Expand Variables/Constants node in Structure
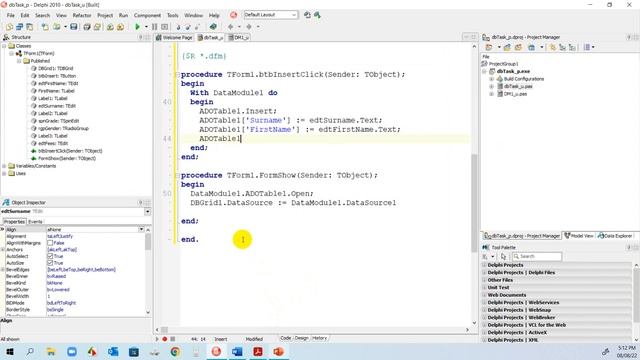Screen dimensions: 640x360 [4, 166]
